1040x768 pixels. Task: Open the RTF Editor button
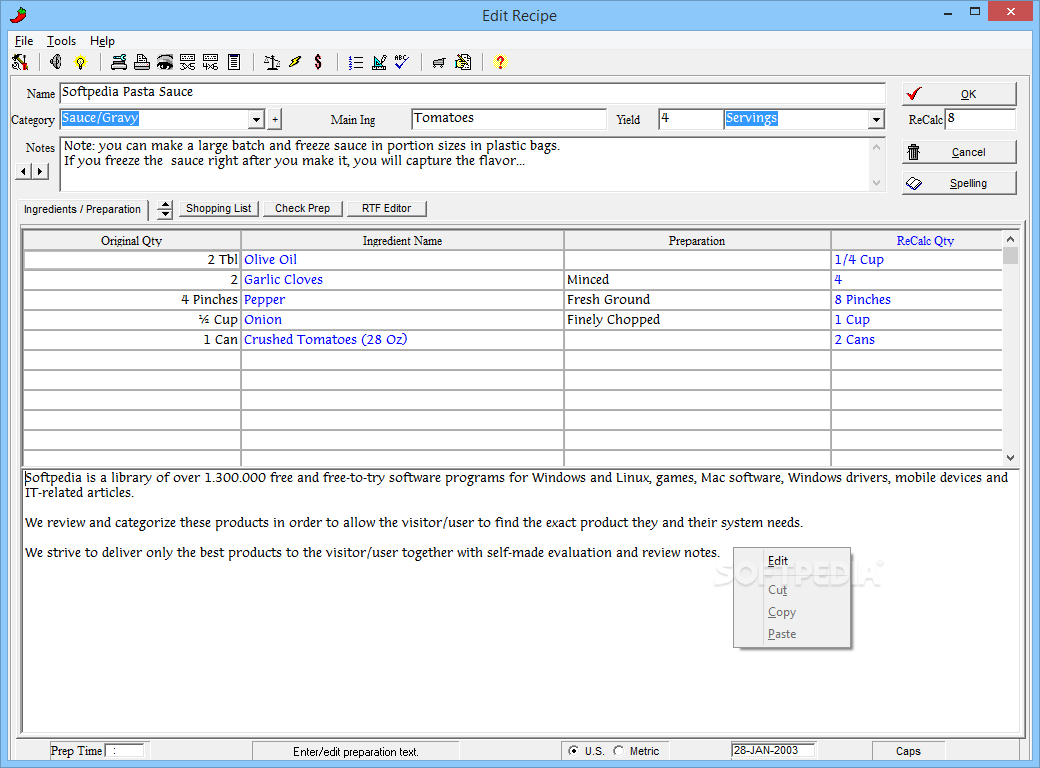(x=386, y=208)
